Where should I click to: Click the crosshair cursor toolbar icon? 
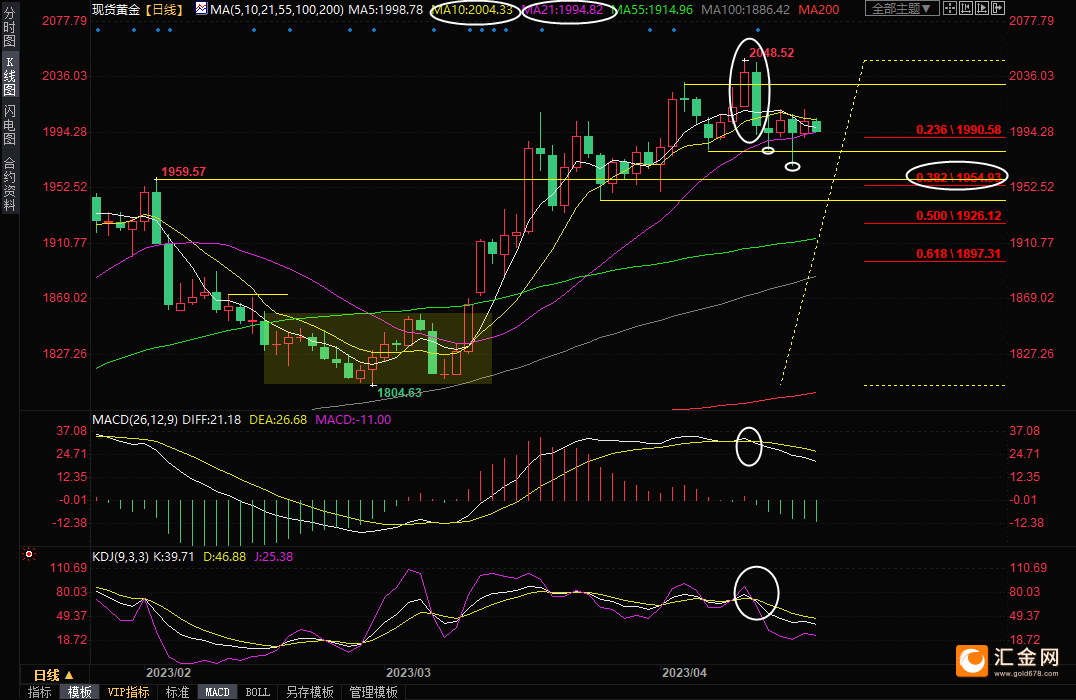950,8
